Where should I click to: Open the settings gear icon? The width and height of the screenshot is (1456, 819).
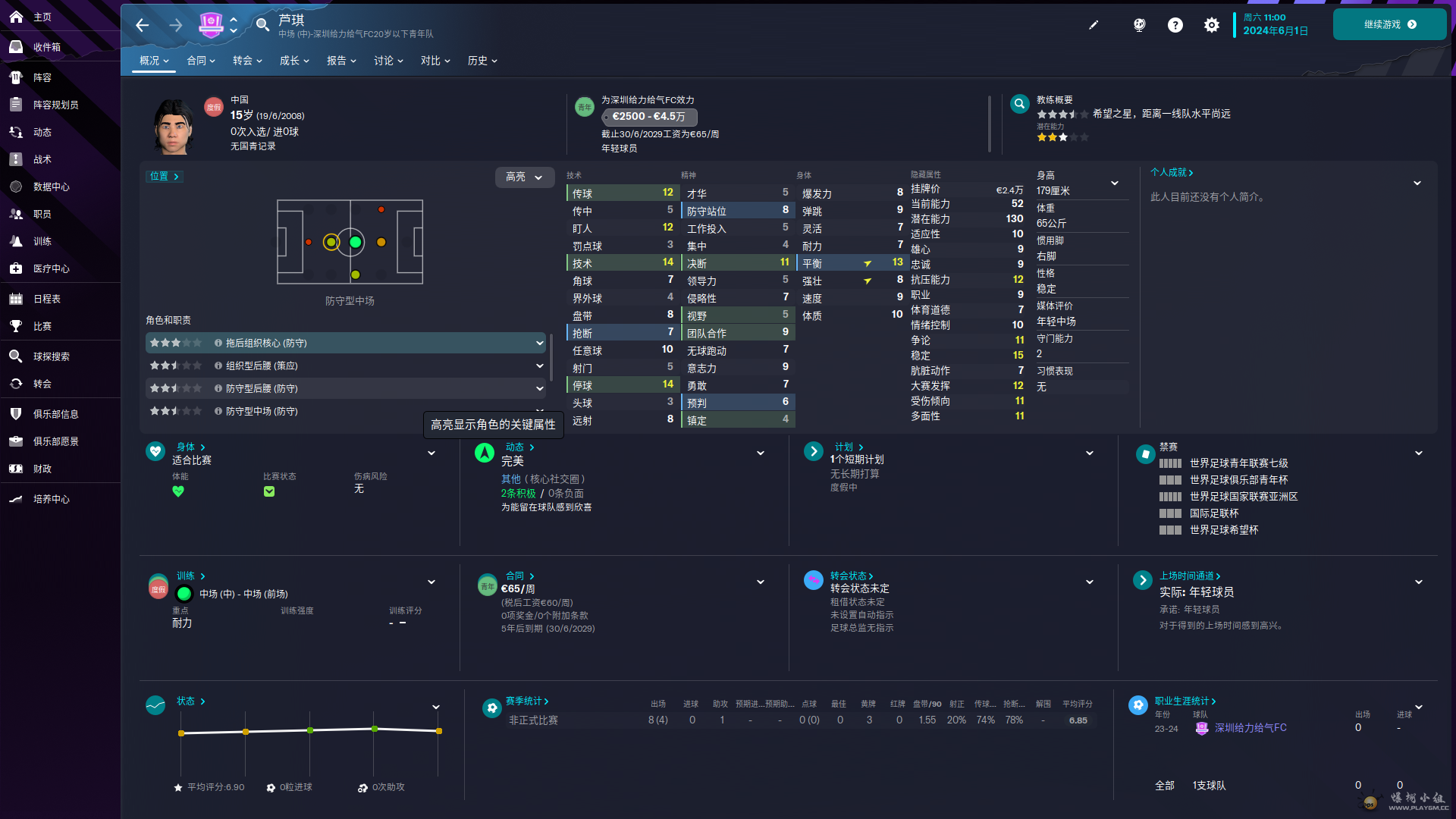[1212, 25]
